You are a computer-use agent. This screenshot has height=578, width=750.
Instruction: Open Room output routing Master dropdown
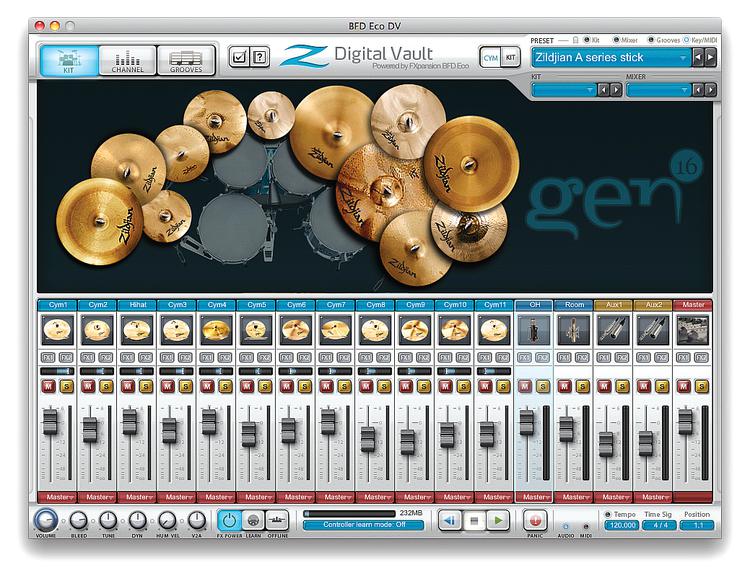[x=574, y=497]
